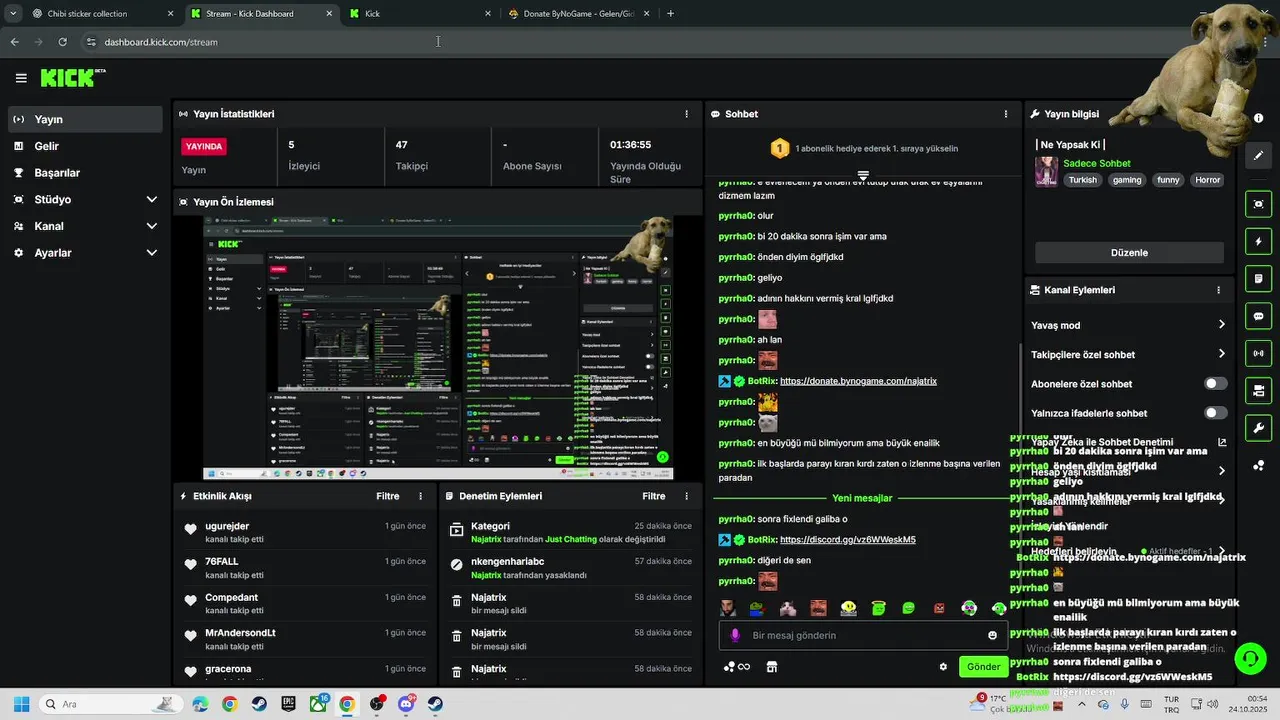1280x720 pixels.
Task: Open the discord.gg/vz6WWeskM5 link
Action: (848, 540)
